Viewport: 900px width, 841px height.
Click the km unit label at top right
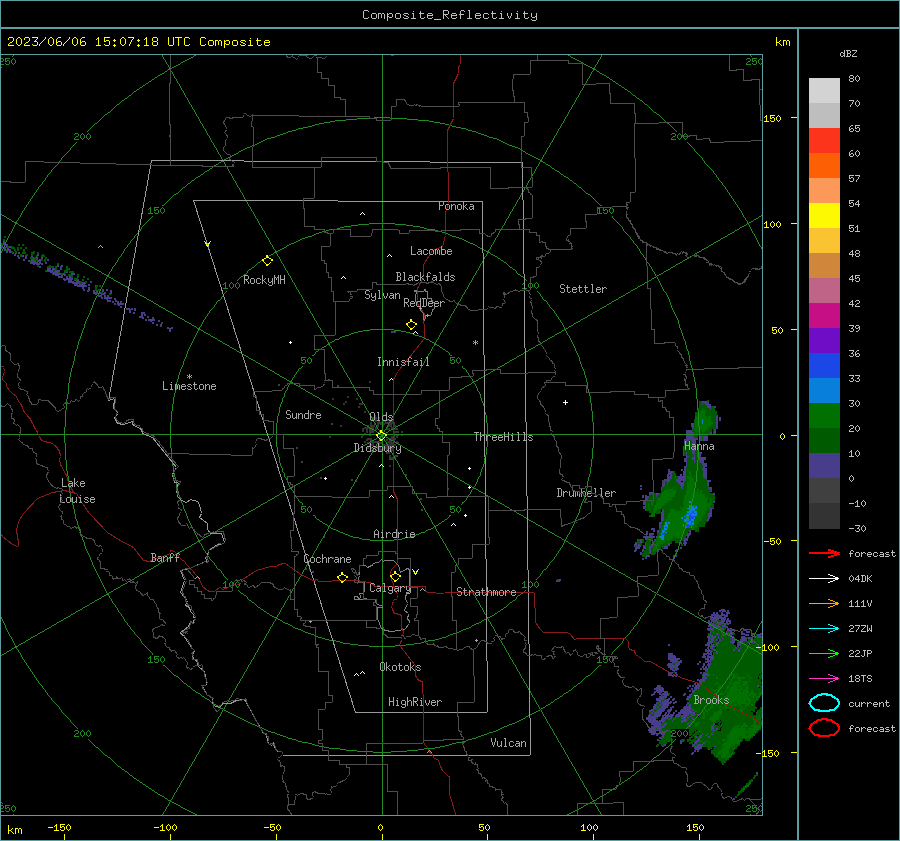[782, 42]
